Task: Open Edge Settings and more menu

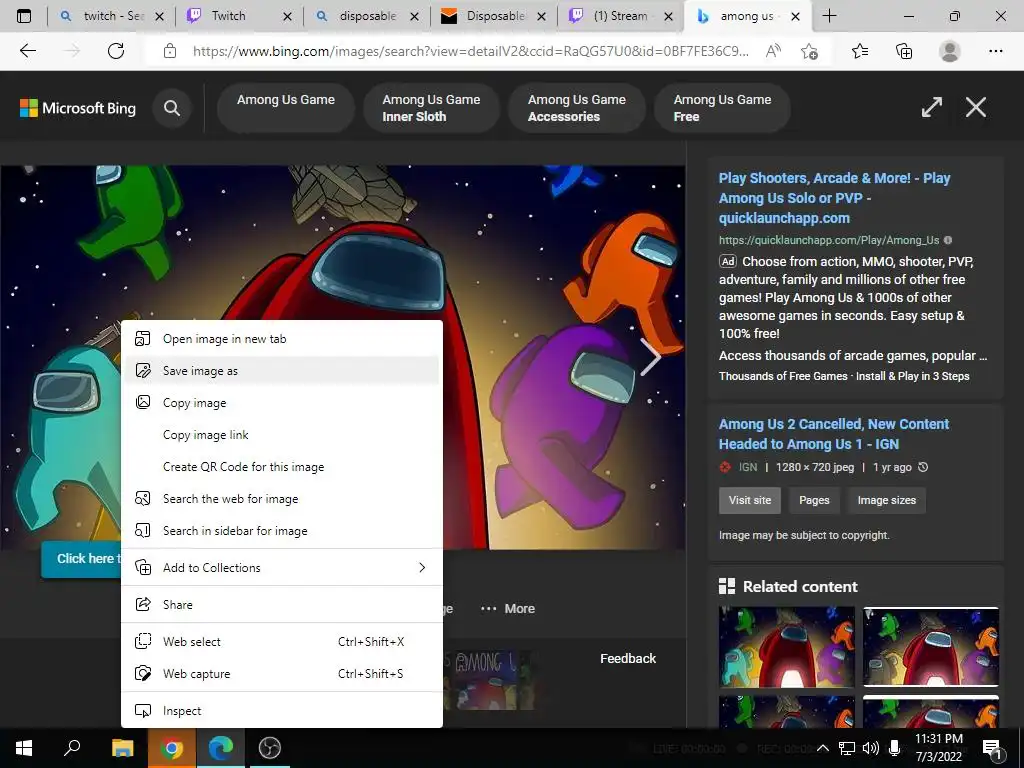Action: coord(995,51)
